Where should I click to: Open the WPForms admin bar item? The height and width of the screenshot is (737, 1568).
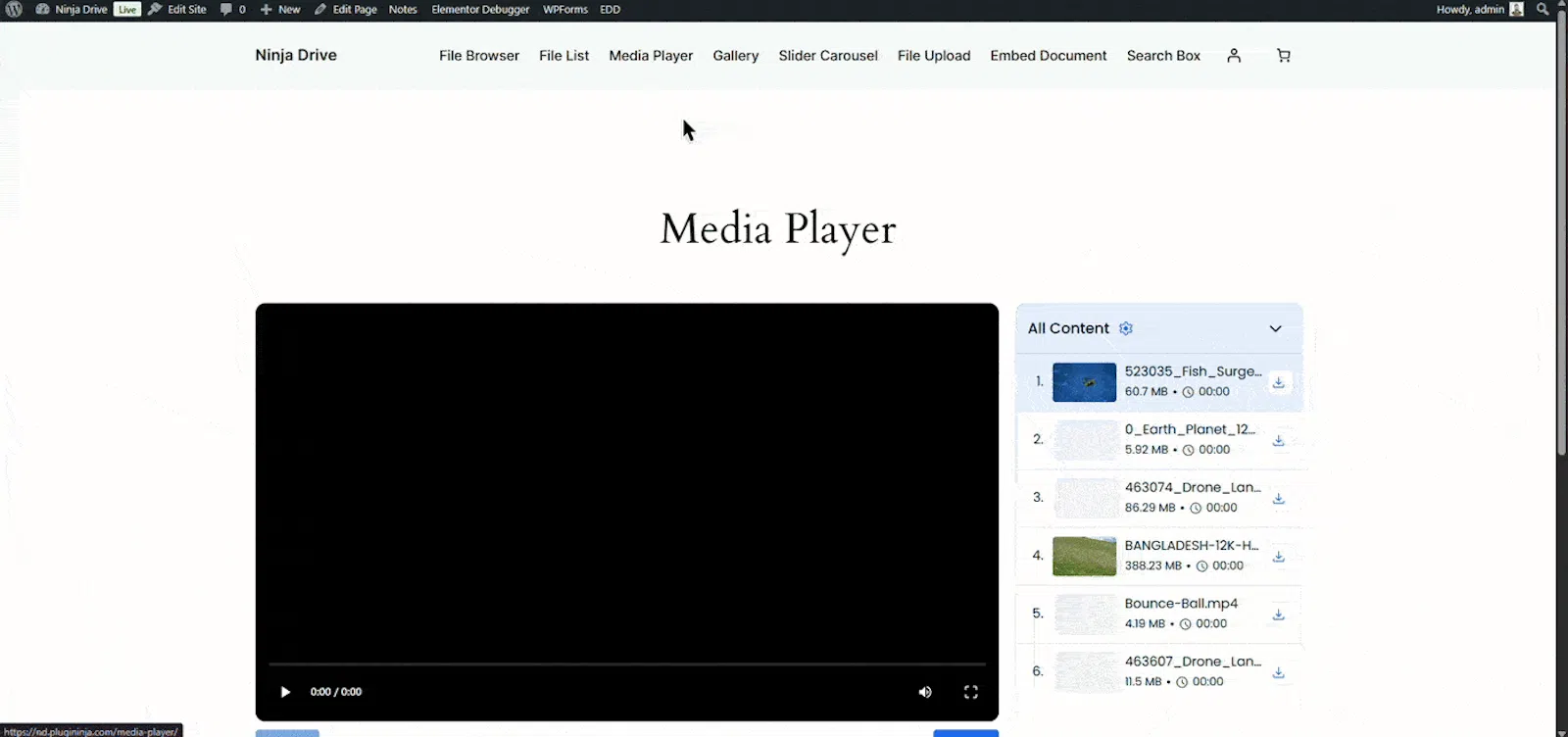tap(565, 10)
